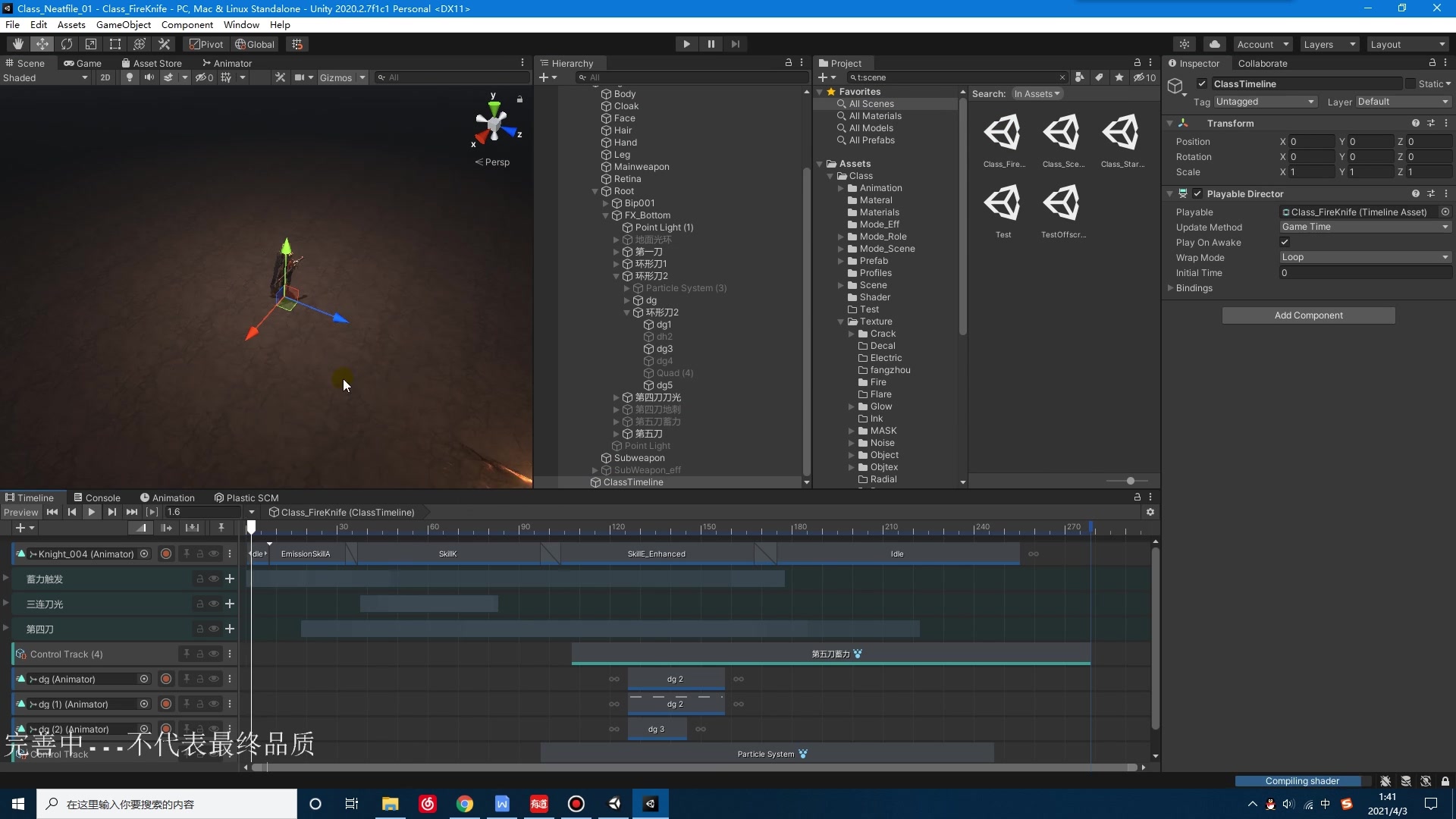Open the Wrap Mode dropdown

[x=1364, y=257]
